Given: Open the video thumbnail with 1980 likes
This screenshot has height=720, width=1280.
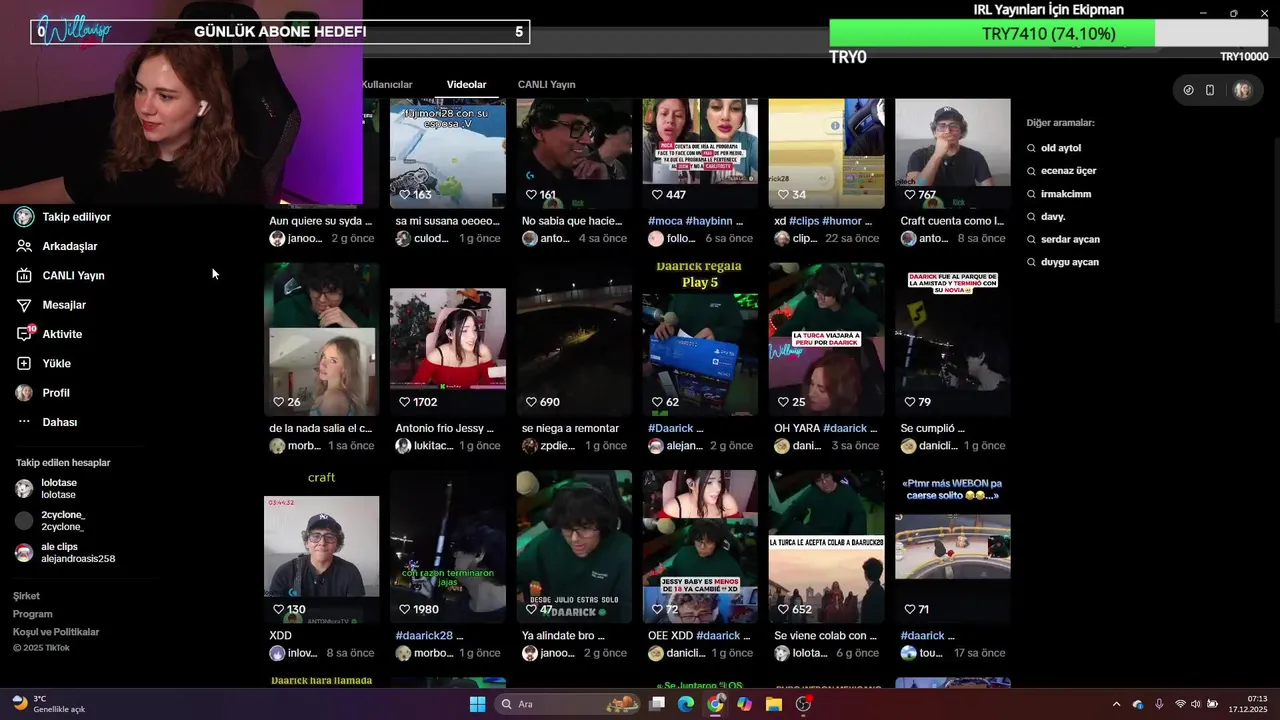Looking at the screenshot, I should (x=448, y=547).
